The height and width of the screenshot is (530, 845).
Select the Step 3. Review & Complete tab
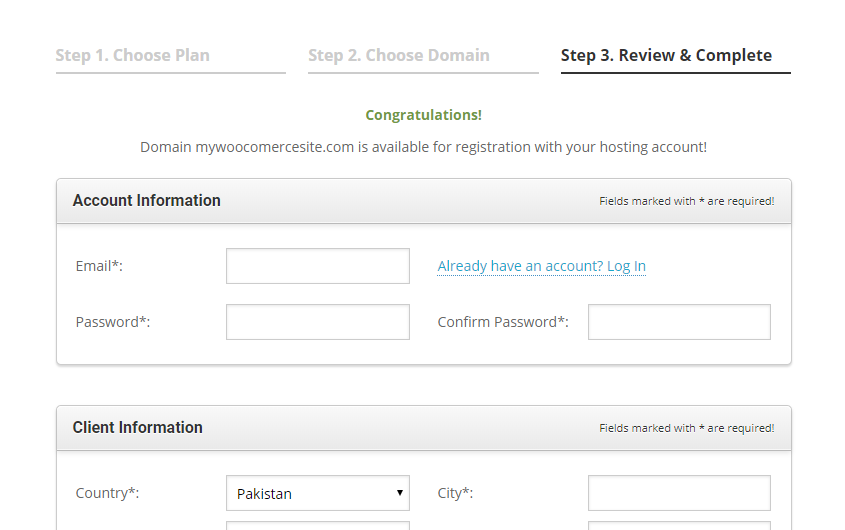[x=666, y=56]
